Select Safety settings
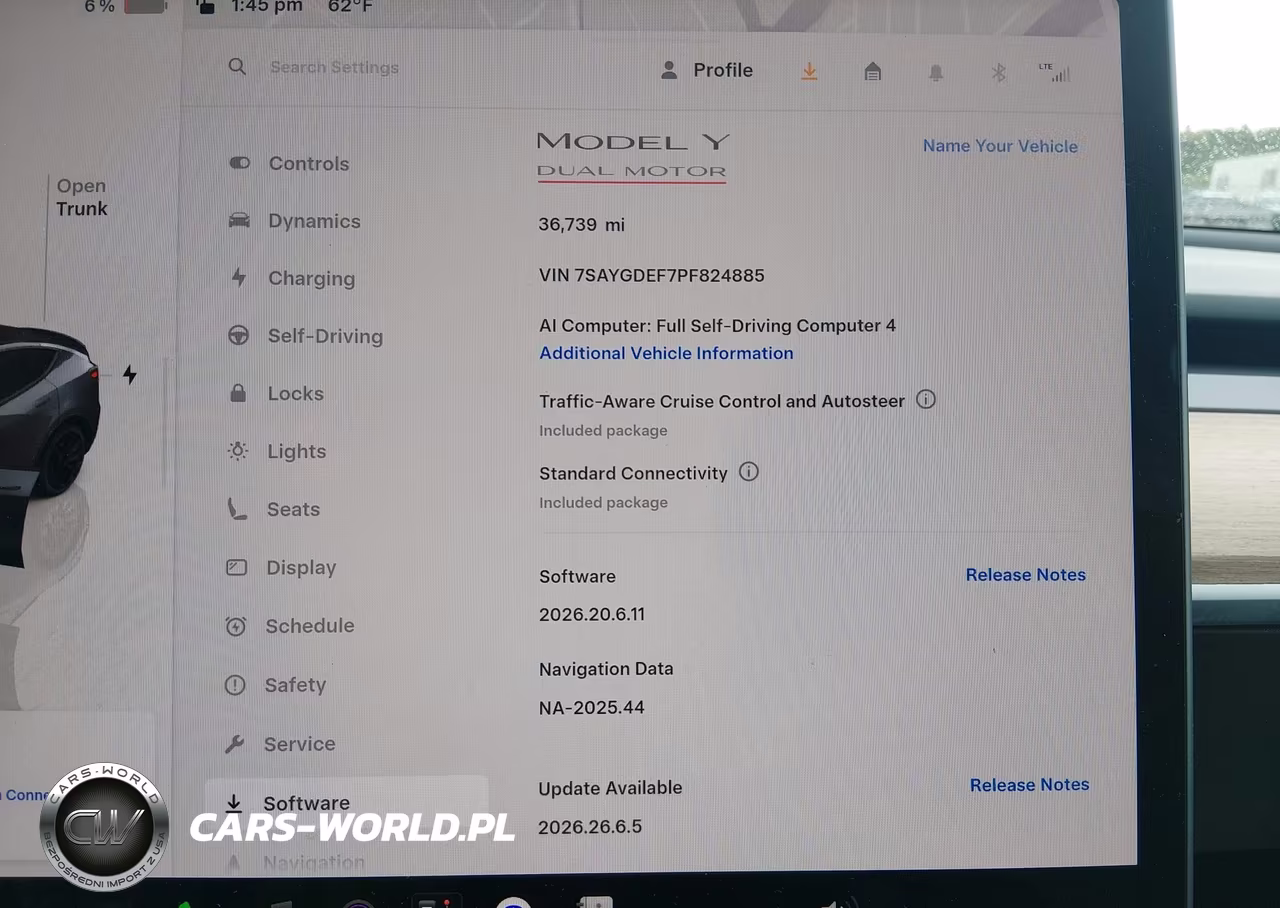This screenshot has height=908, width=1280. pyautogui.click(x=275, y=685)
